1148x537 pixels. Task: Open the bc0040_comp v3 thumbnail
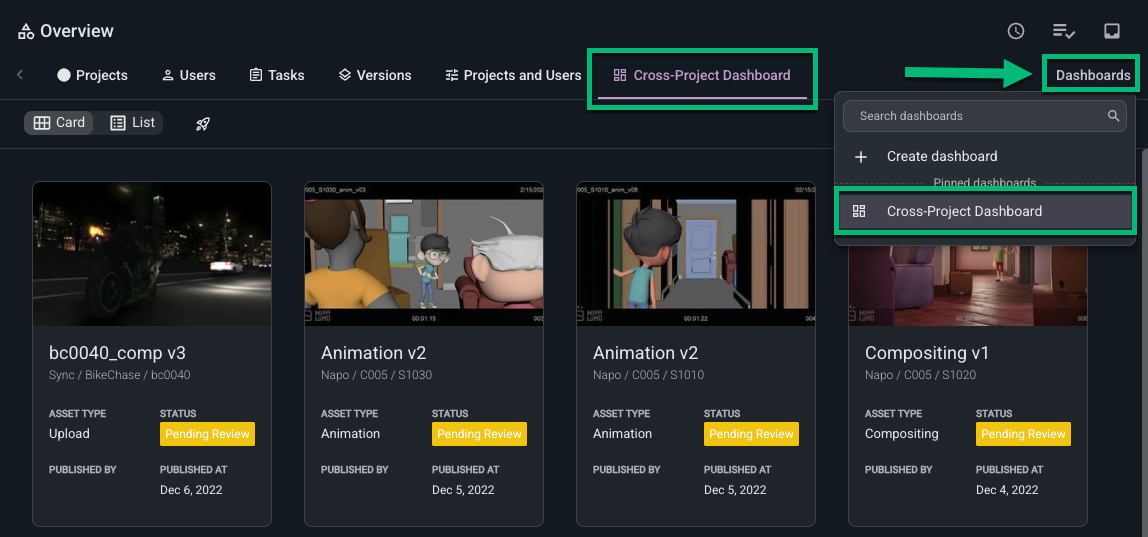coord(152,253)
